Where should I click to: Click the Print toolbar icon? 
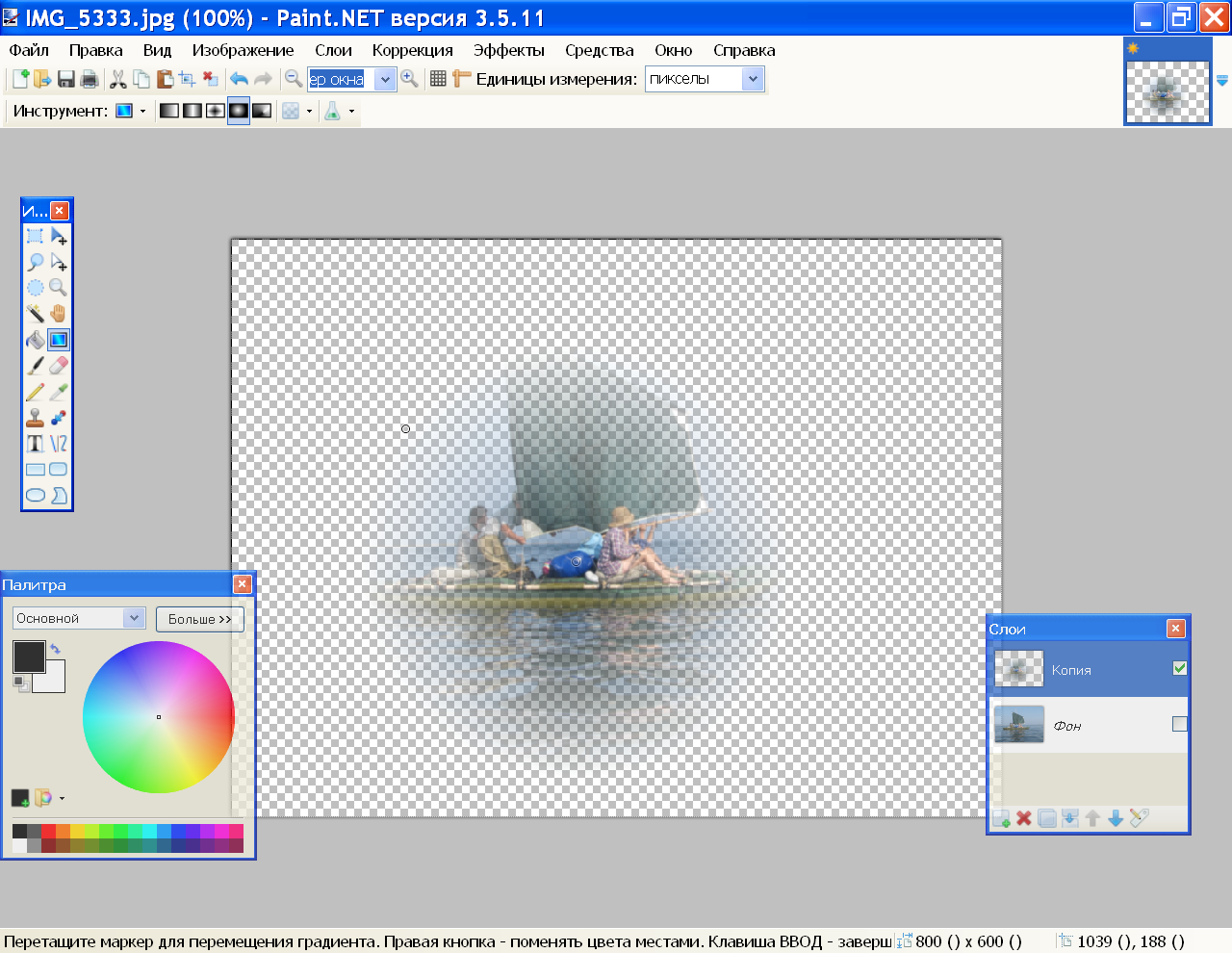click(x=90, y=79)
